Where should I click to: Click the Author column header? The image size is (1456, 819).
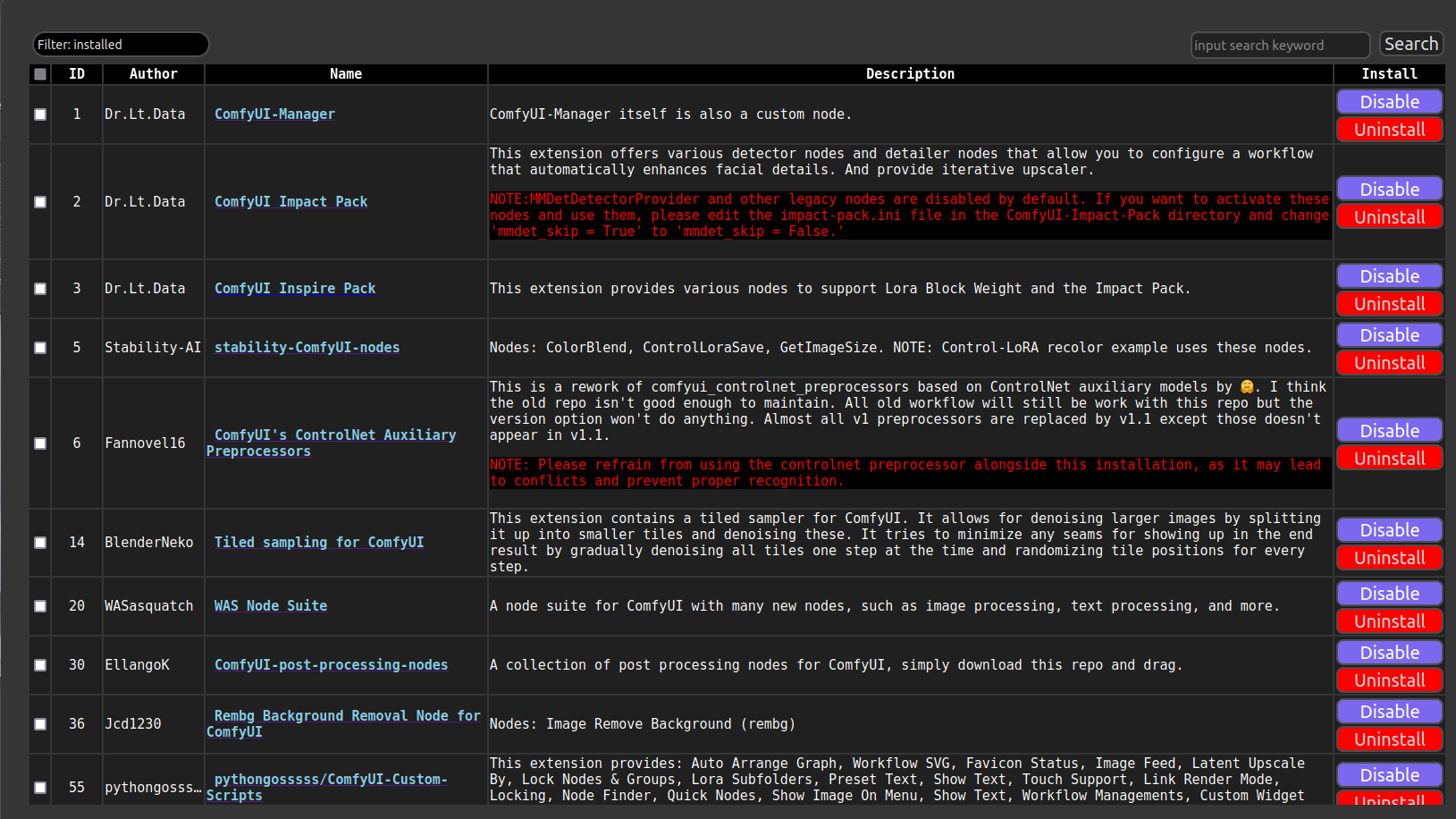click(x=154, y=74)
